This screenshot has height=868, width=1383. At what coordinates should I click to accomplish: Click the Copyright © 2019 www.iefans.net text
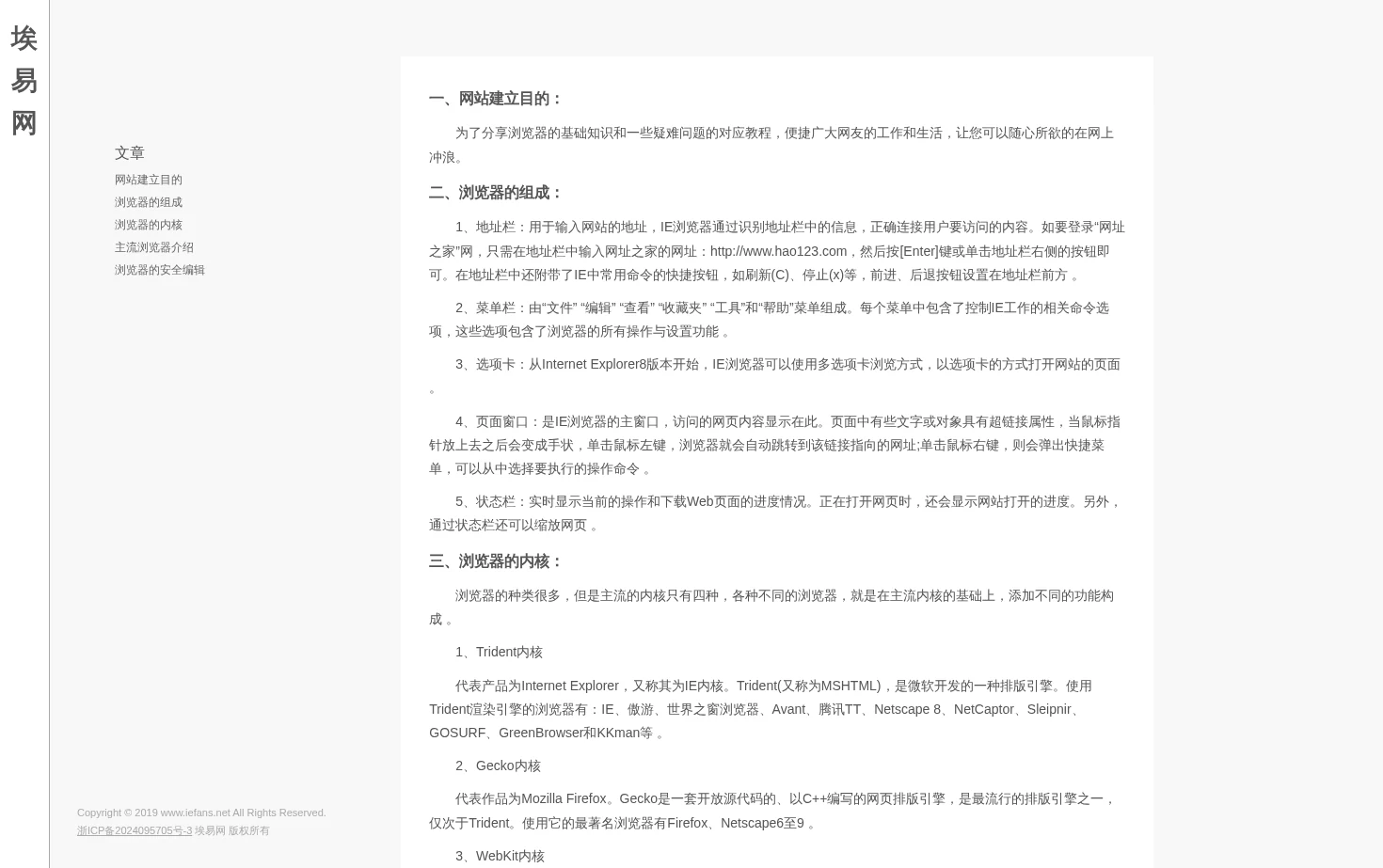click(x=201, y=813)
